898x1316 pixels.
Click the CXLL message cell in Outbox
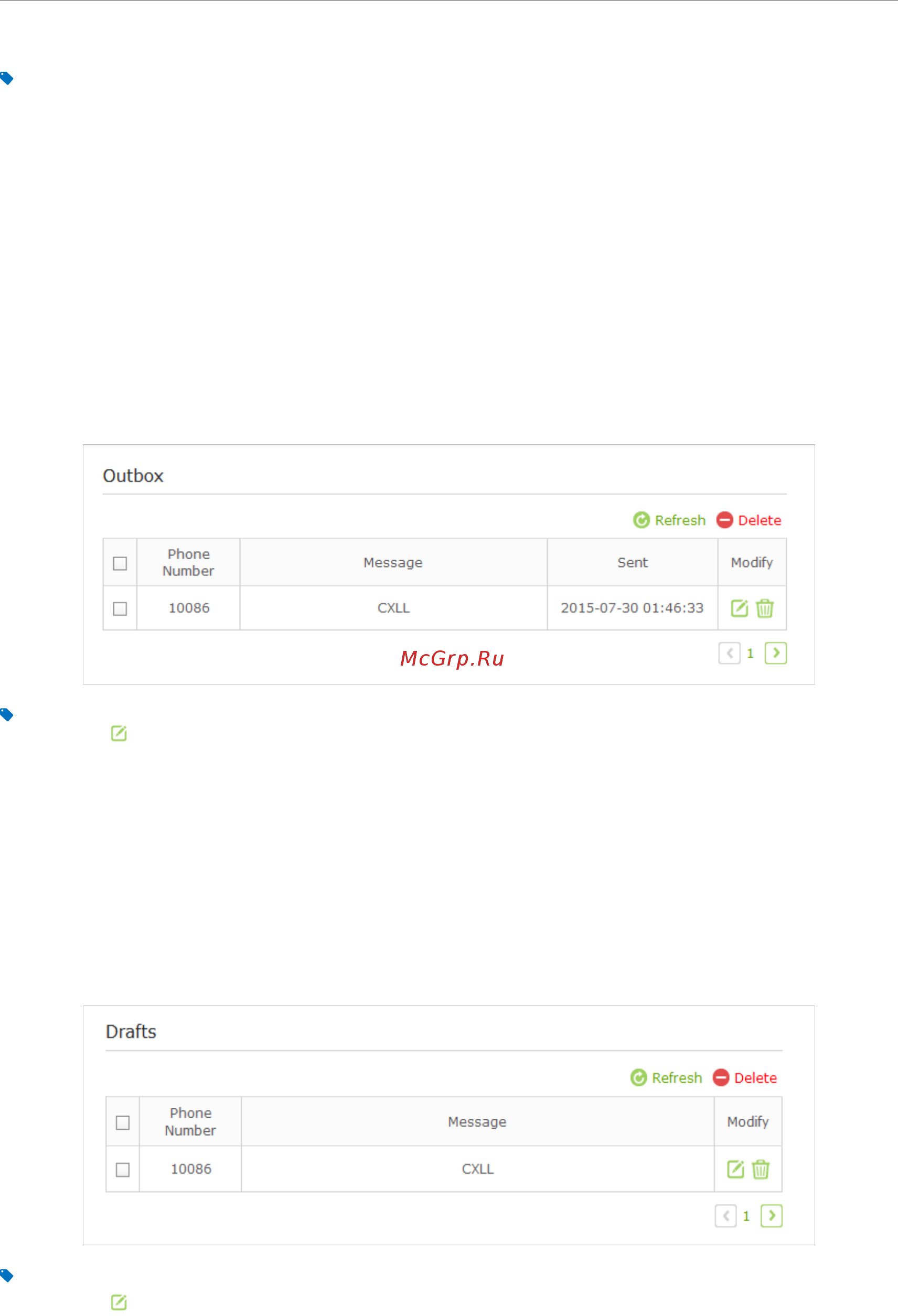click(x=393, y=607)
